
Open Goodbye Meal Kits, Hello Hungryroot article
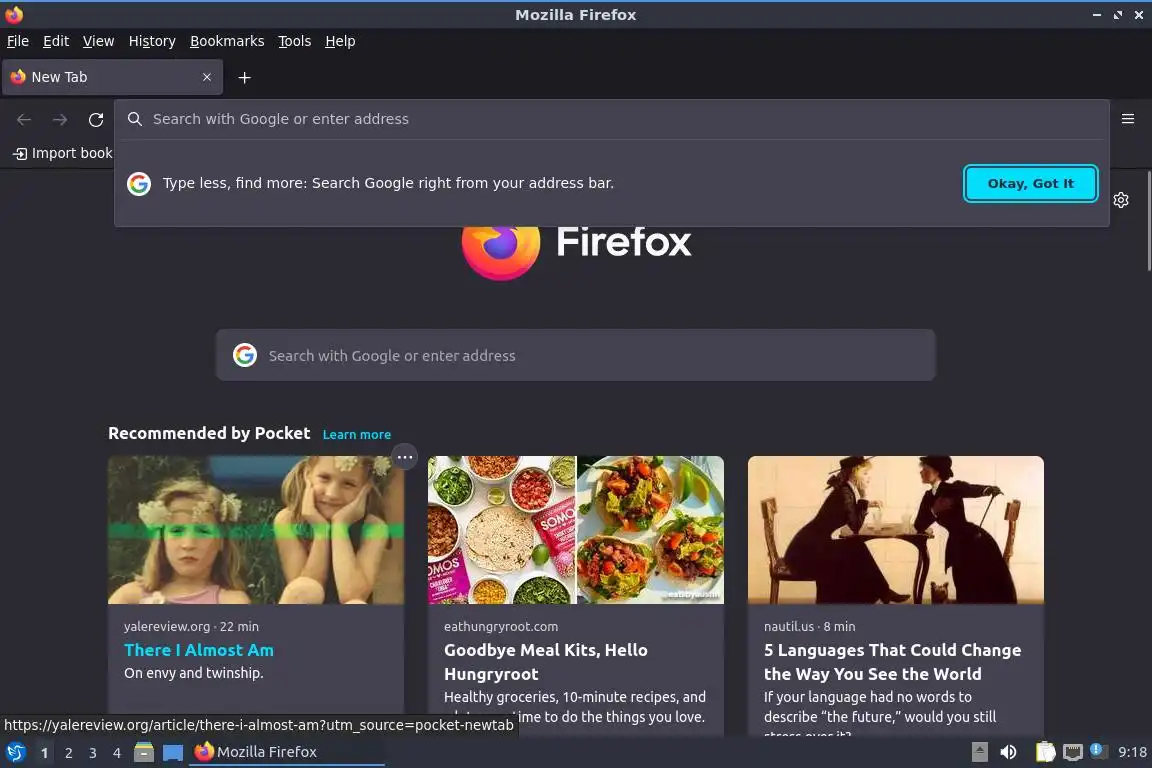(x=545, y=662)
